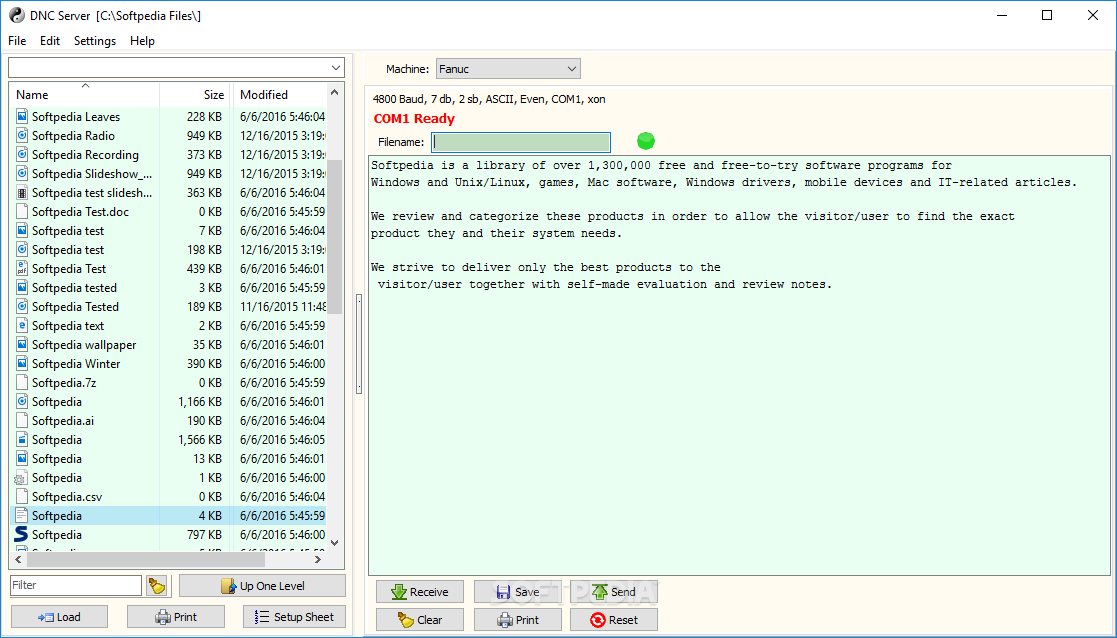This screenshot has width=1117, height=638.
Task: Click icon of Softpedia 1,166 KB file
Action: pos(21,401)
